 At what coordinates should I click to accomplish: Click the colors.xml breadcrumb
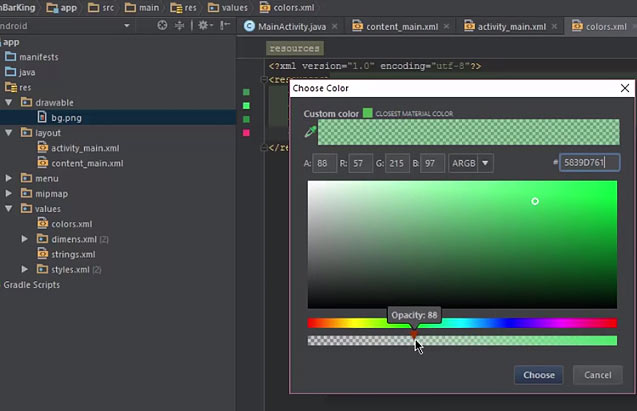(x=287, y=7)
